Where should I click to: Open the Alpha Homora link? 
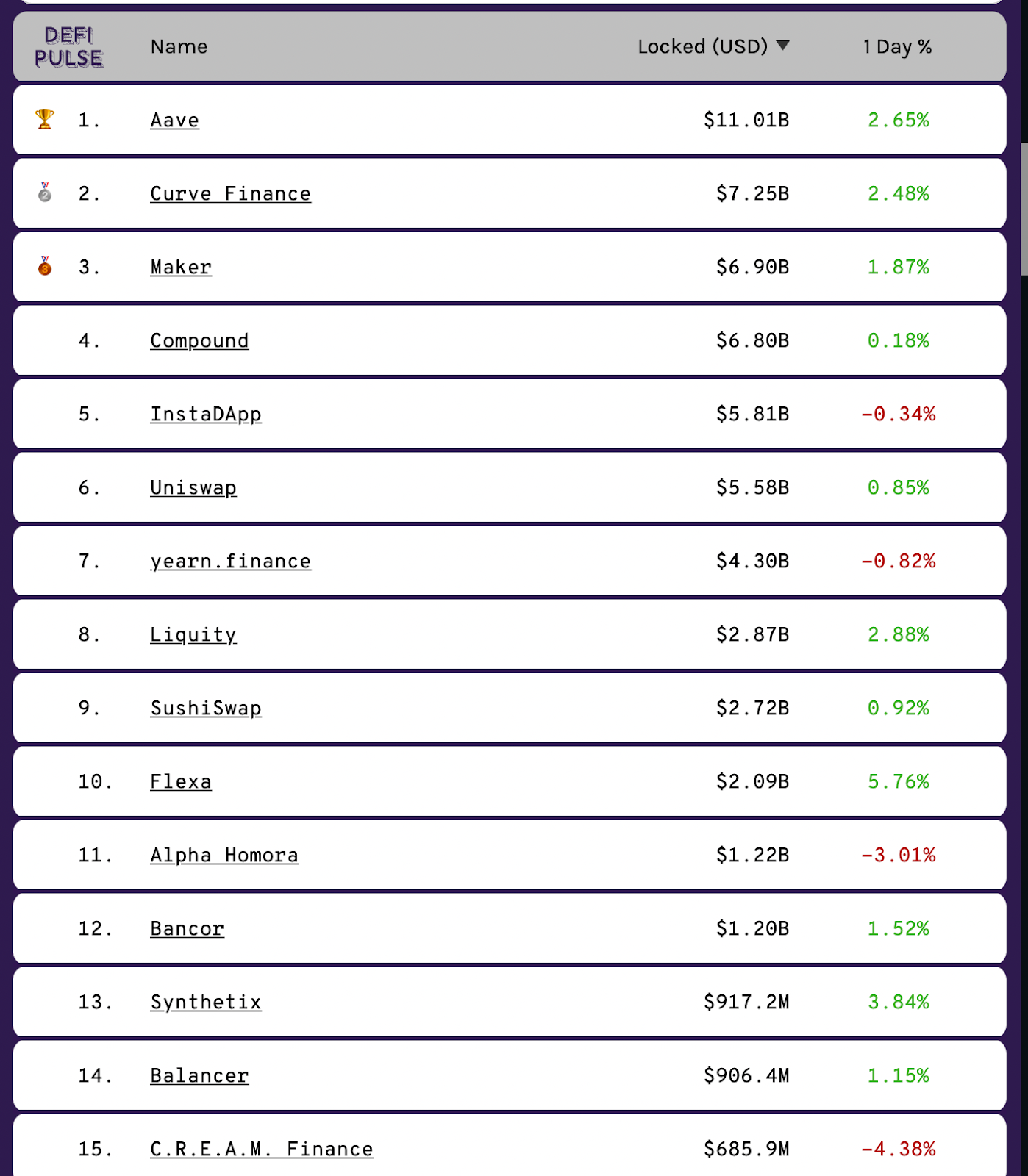pyautogui.click(x=224, y=855)
